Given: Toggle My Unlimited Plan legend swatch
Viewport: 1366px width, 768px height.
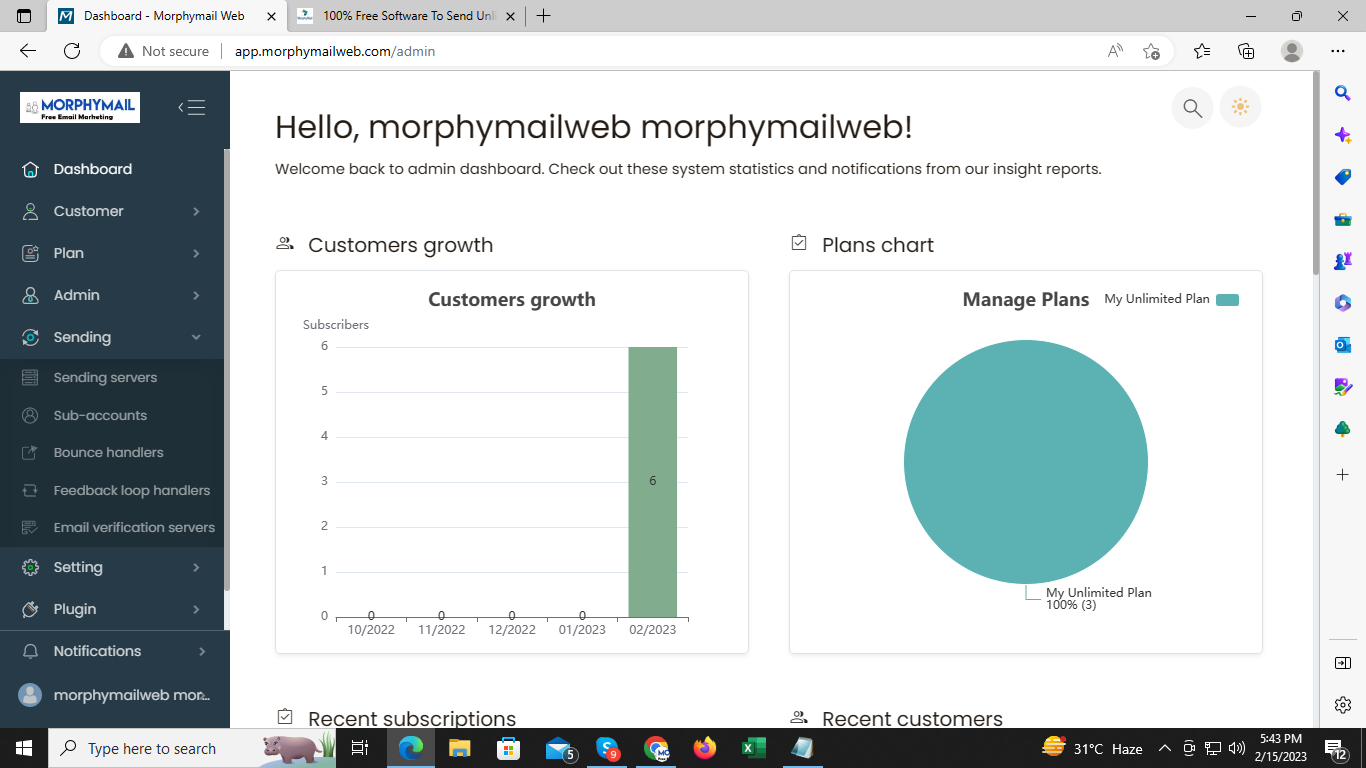Looking at the screenshot, I should (1227, 300).
